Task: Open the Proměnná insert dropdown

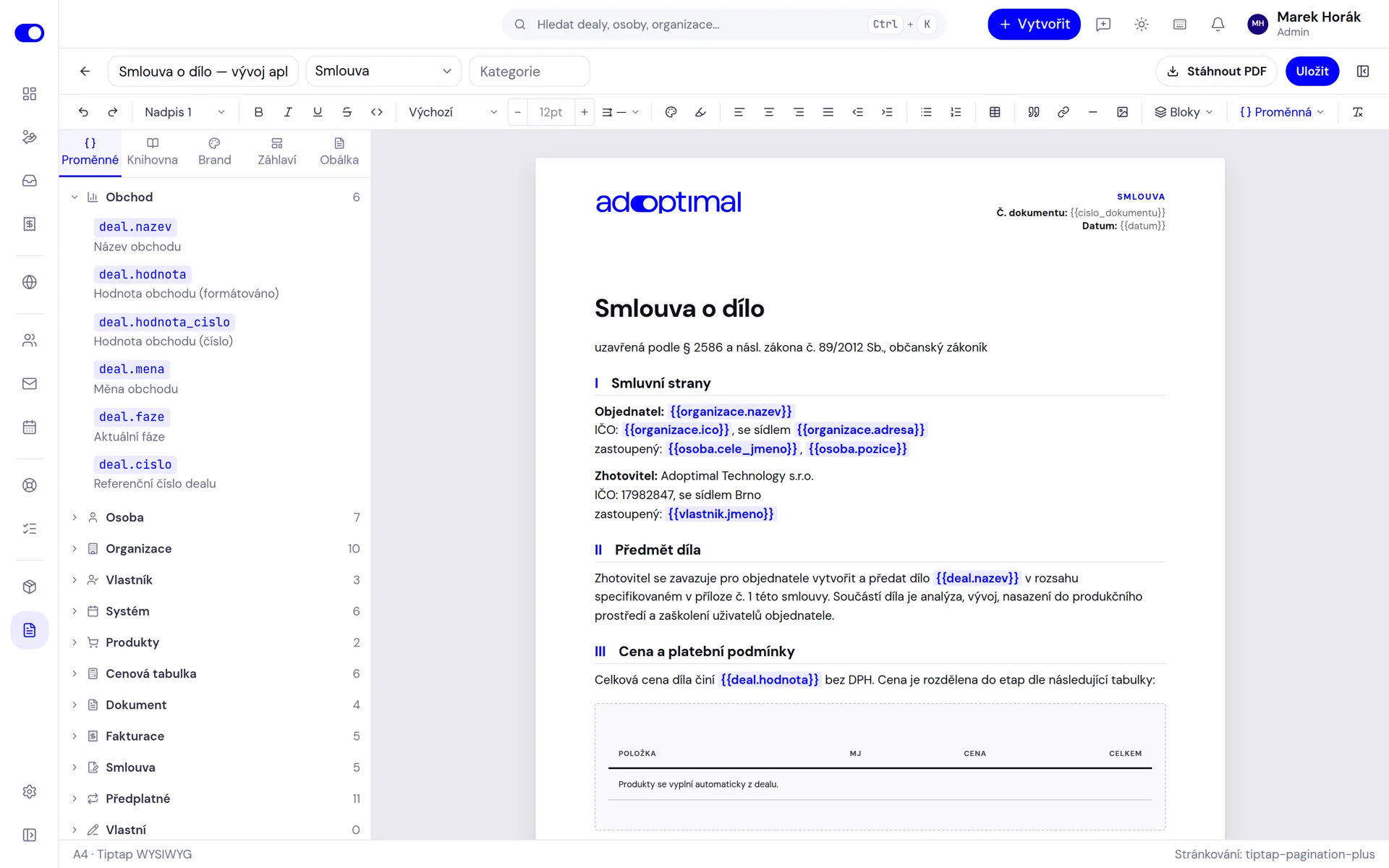Action: pyautogui.click(x=1281, y=112)
